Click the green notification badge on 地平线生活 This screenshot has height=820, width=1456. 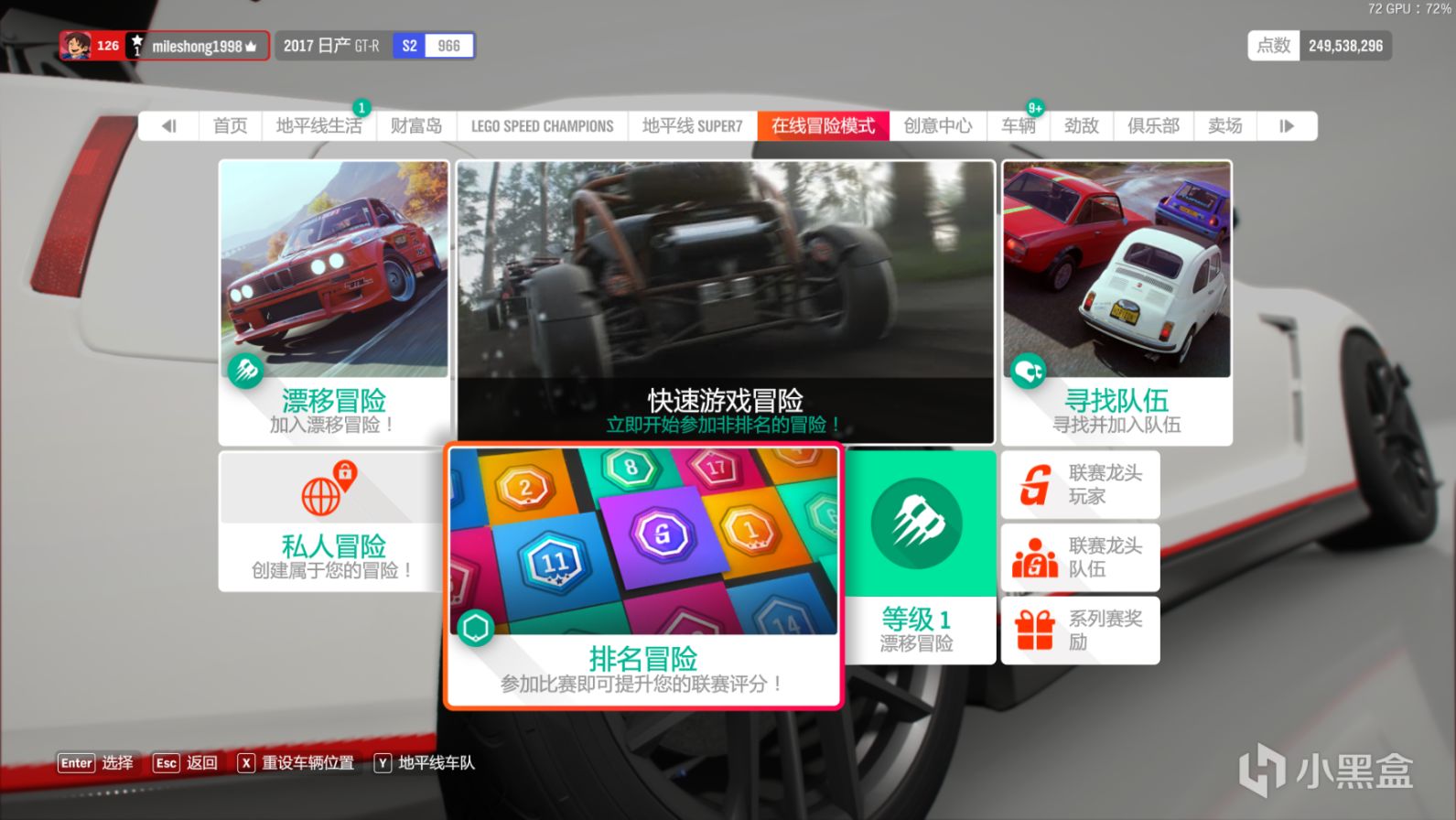pyautogui.click(x=361, y=108)
